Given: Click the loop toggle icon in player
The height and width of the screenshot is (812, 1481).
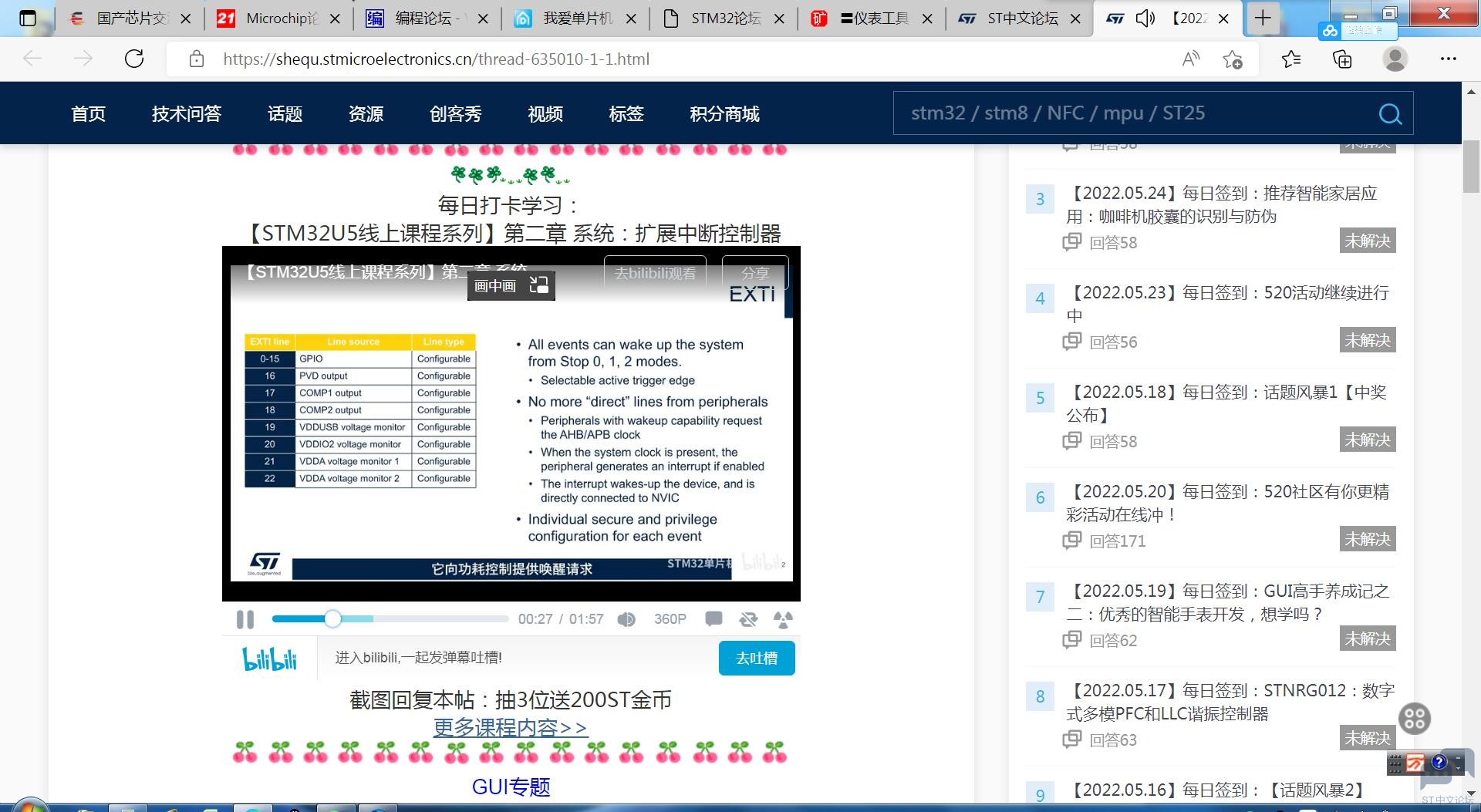Looking at the screenshot, I should [x=748, y=619].
